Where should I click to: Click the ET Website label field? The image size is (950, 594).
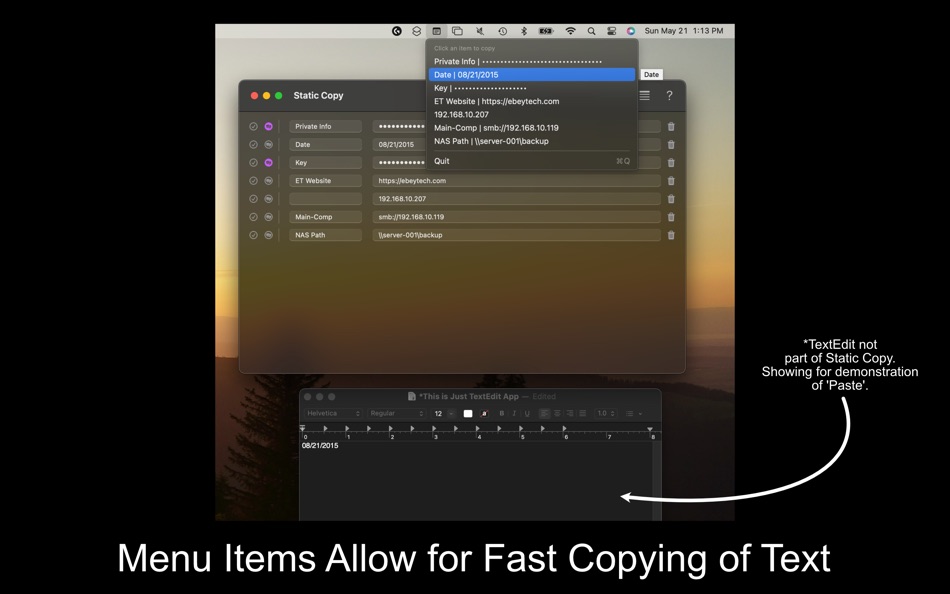point(325,181)
